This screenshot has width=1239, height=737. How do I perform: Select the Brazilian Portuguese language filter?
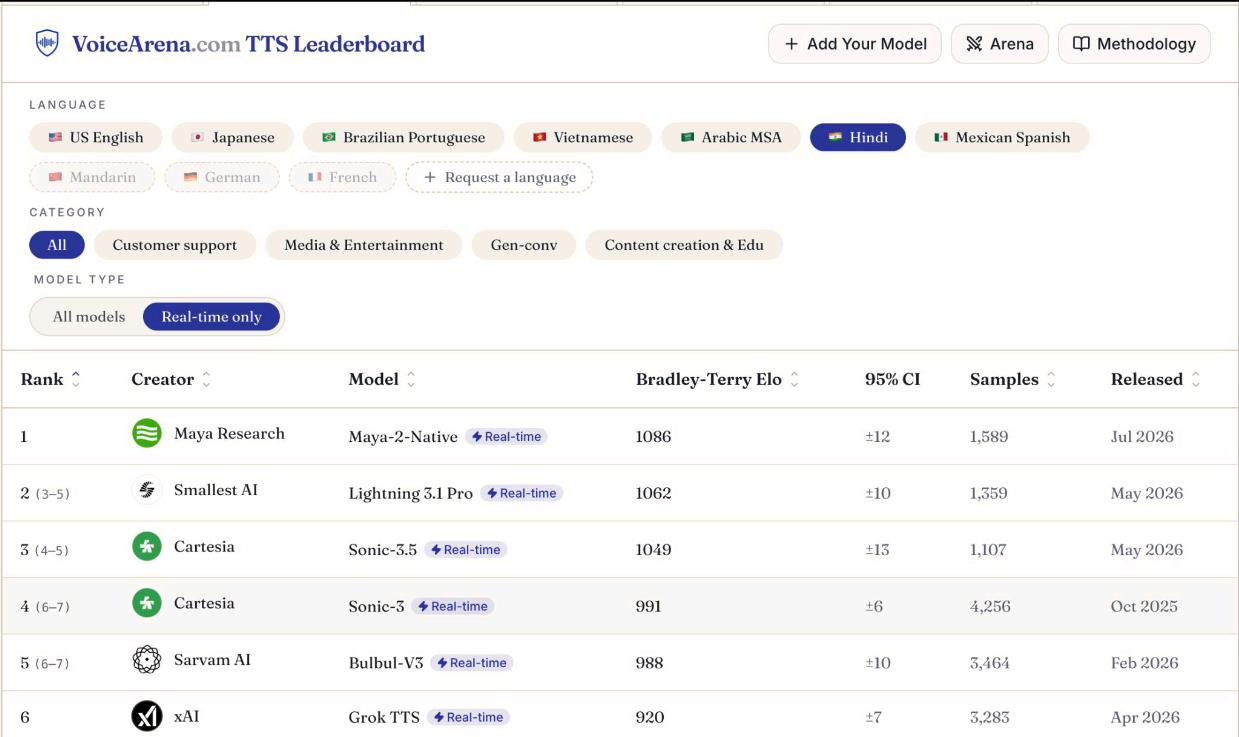pos(403,137)
